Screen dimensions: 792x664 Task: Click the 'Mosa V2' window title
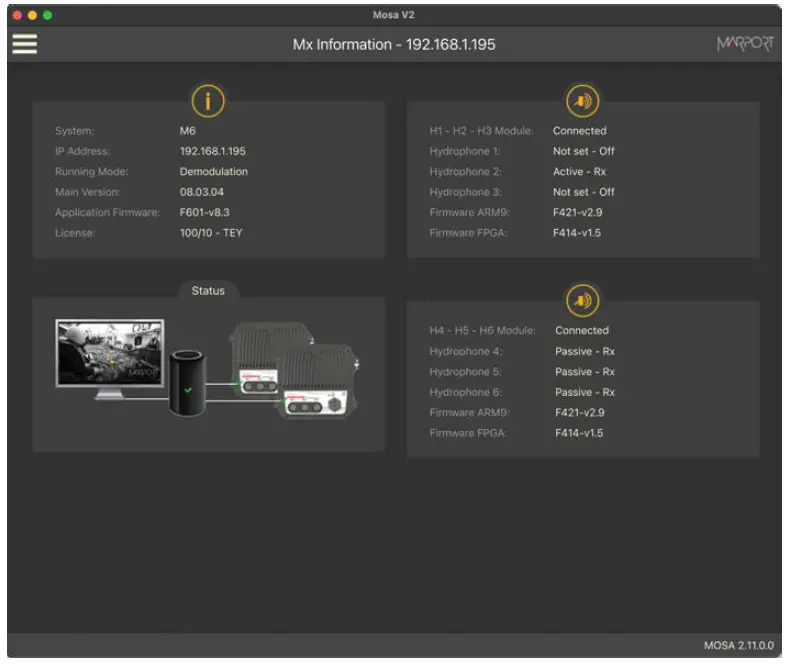[394, 15]
